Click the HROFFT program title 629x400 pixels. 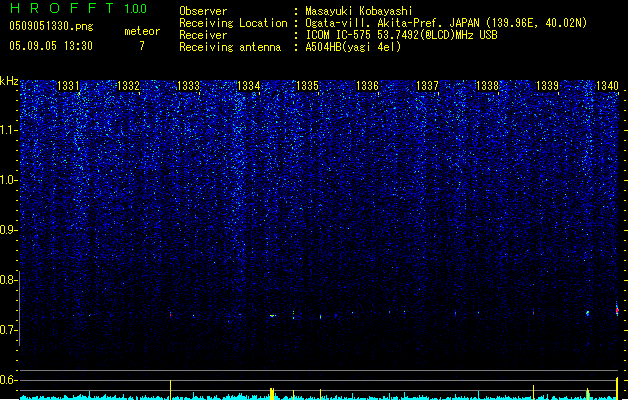[62, 8]
